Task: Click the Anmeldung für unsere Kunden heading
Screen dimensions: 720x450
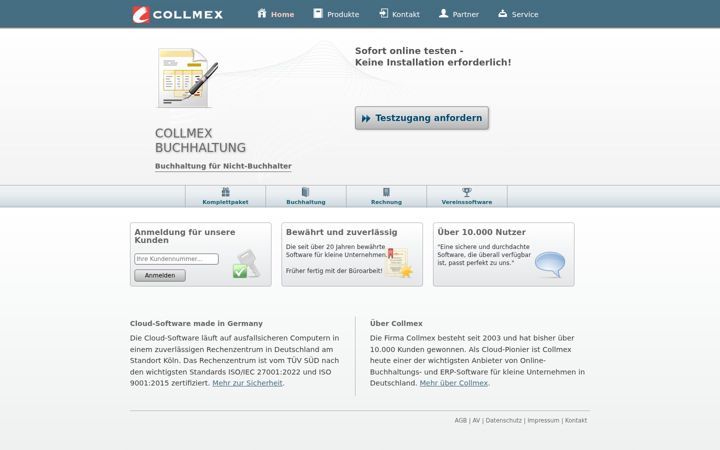Action: [185, 236]
